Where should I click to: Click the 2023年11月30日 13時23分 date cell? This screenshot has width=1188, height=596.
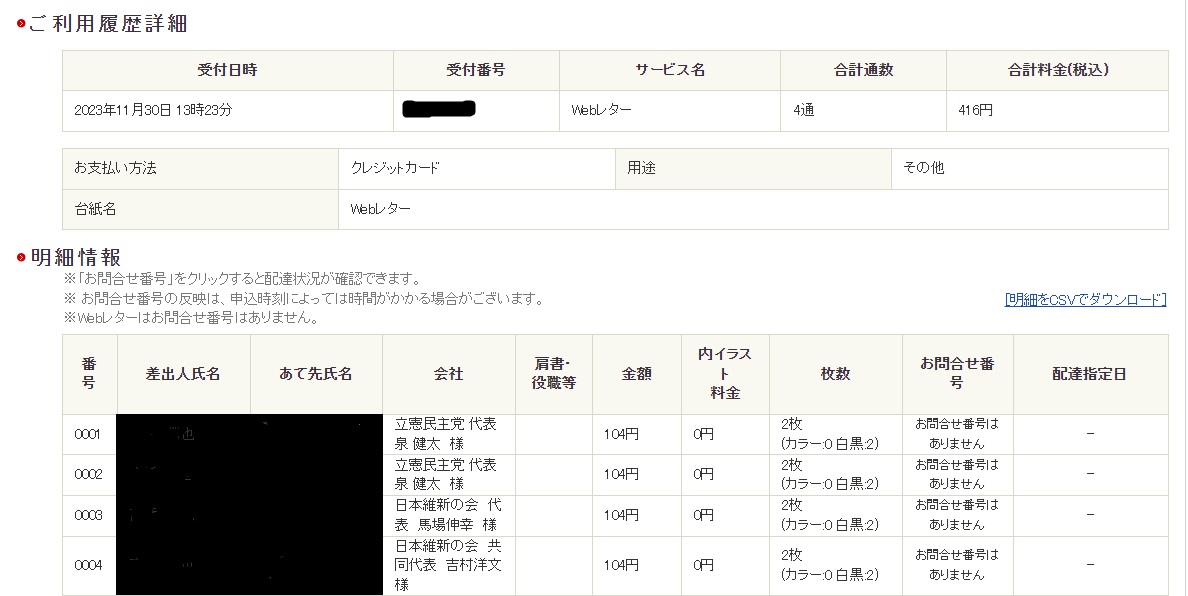(x=153, y=111)
